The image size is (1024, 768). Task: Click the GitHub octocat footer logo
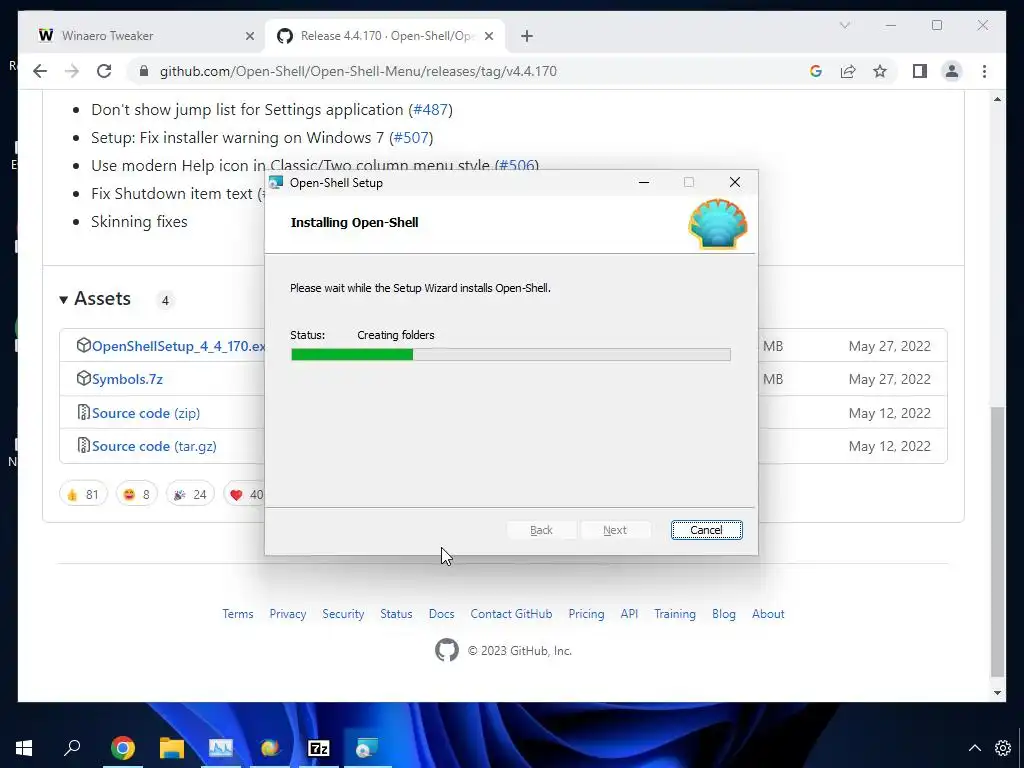pos(447,650)
